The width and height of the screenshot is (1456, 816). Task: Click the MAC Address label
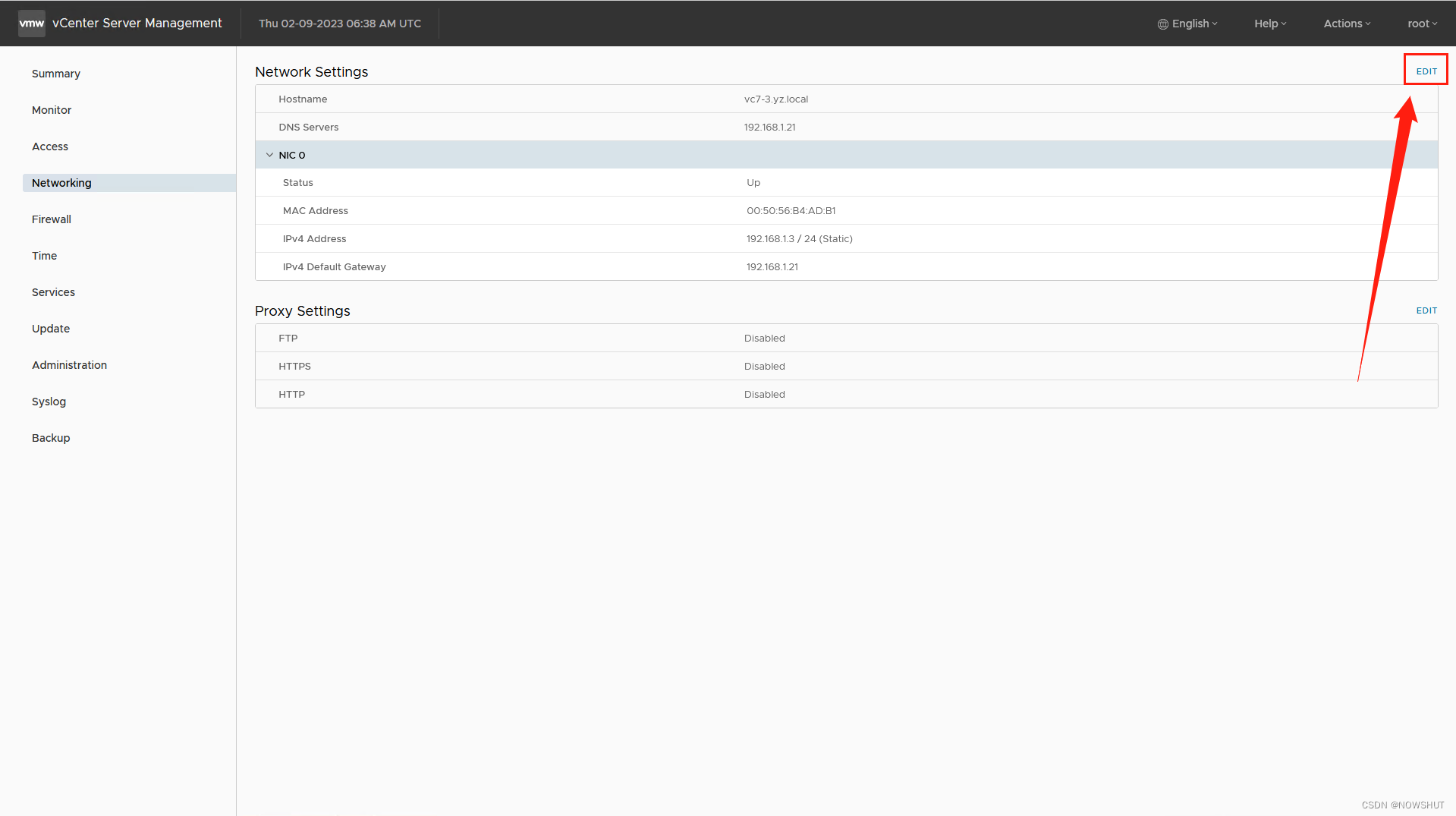316,211
